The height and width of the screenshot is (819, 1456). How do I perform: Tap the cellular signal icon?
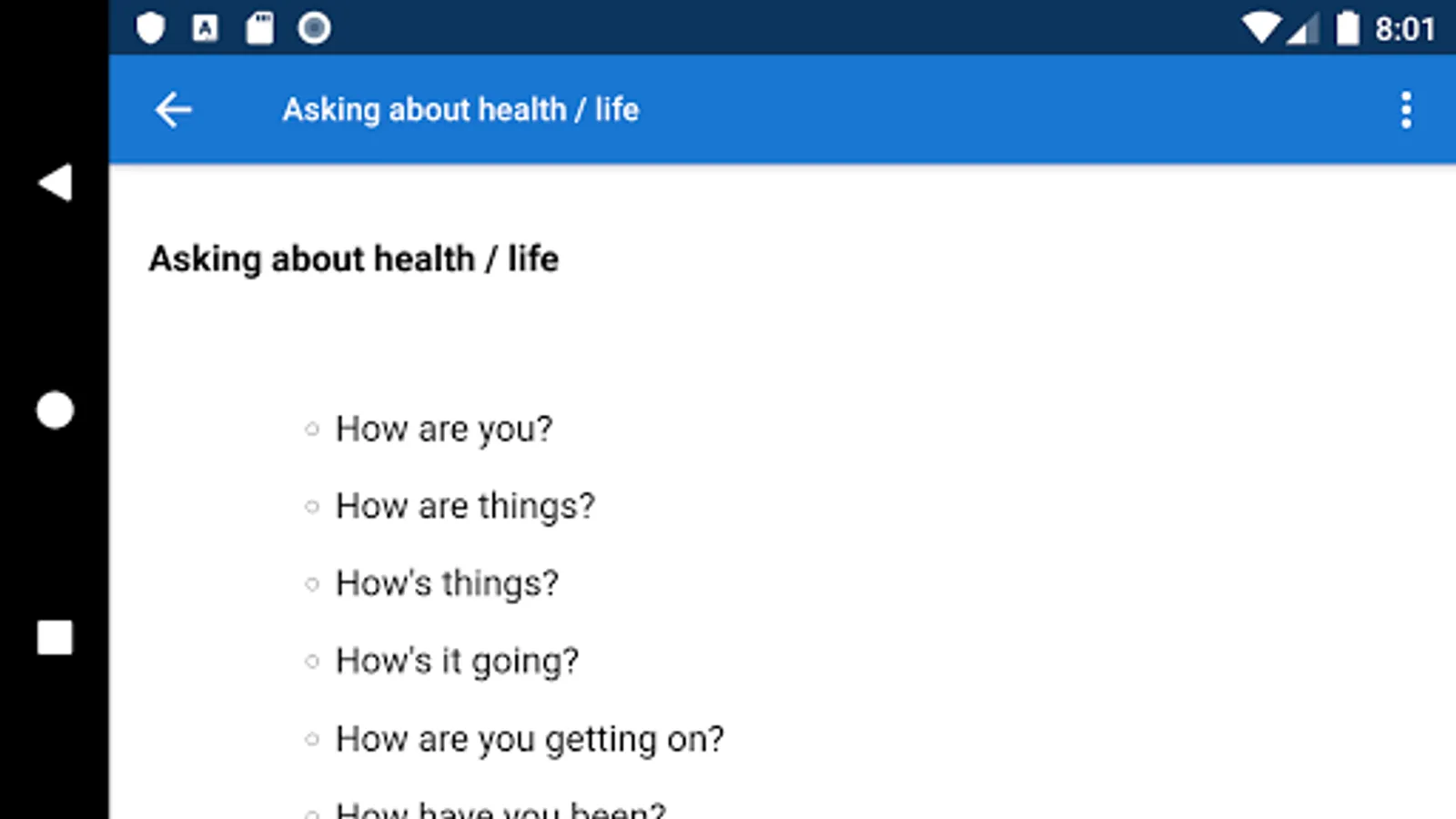(x=1303, y=30)
